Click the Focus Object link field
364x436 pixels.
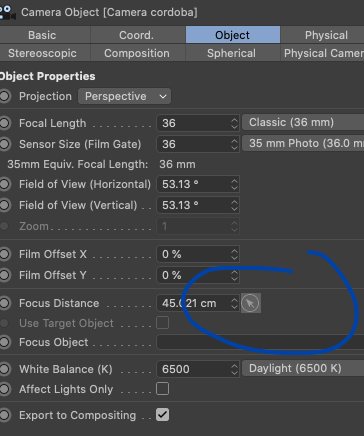pyautogui.click(x=260, y=342)
